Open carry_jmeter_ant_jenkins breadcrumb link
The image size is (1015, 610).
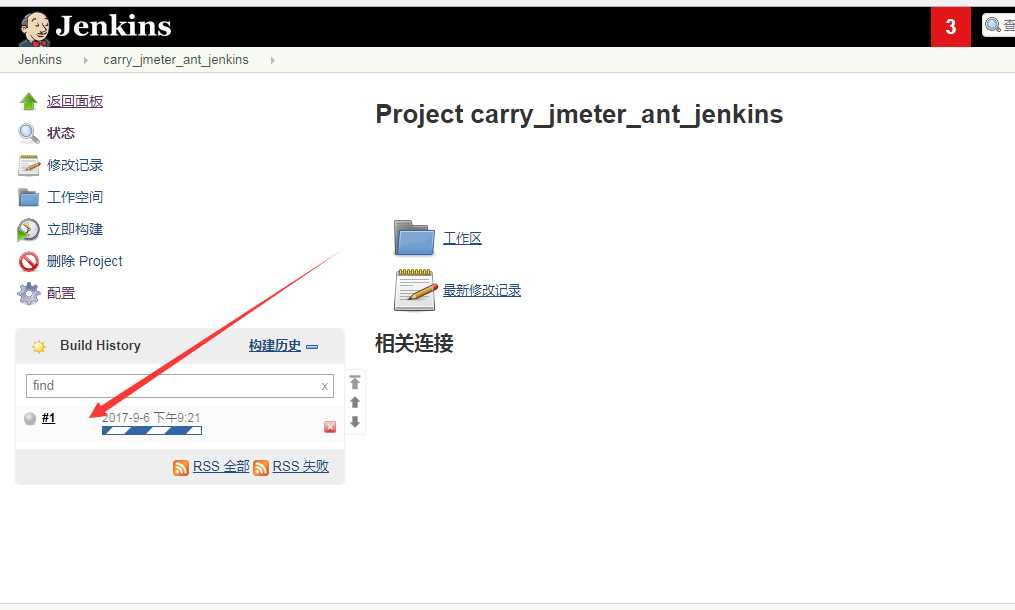(x=175, y=60)
